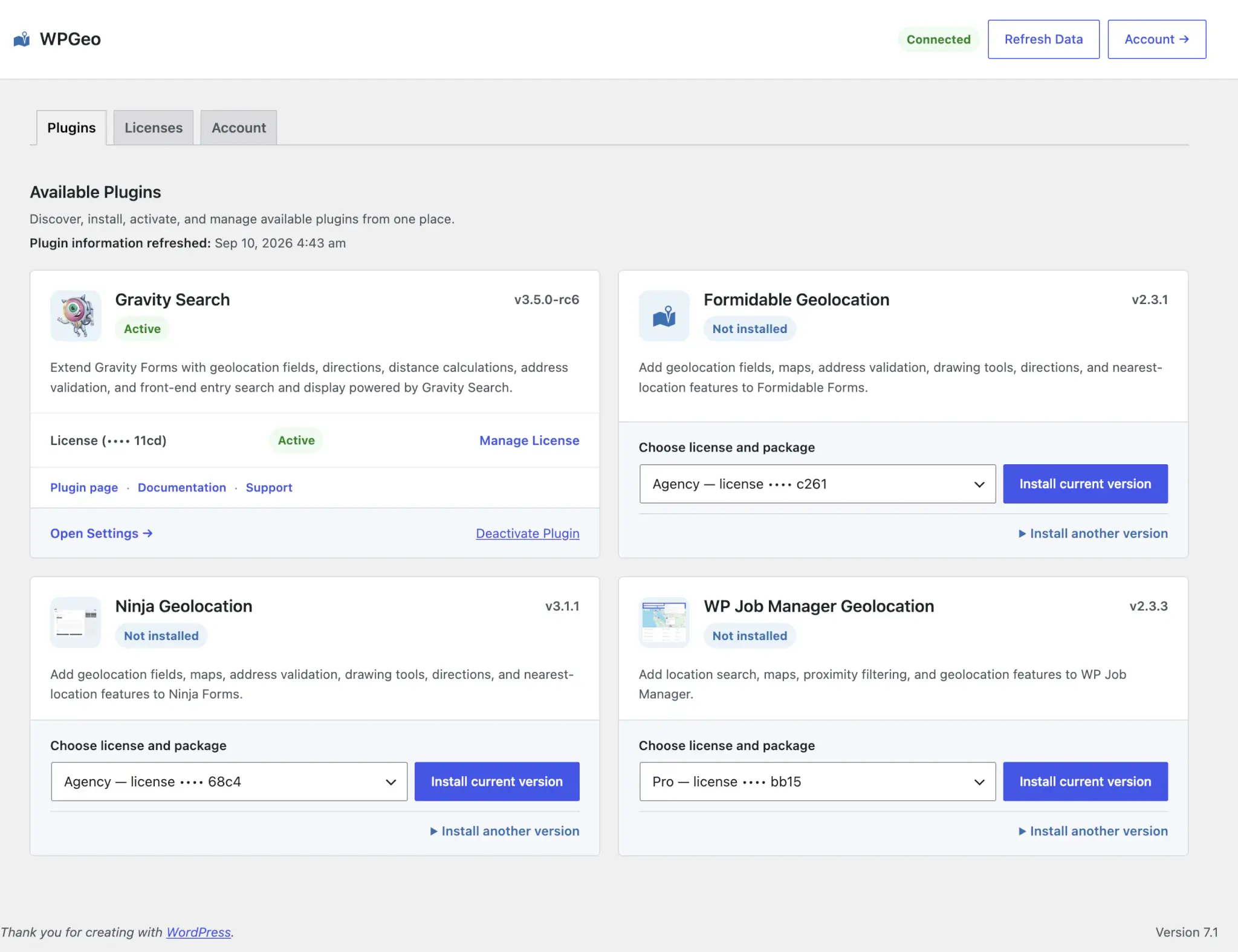Click the Formidable Geolocation title
This screenshot has width=1238, height=952.
(x=796, y=299)
